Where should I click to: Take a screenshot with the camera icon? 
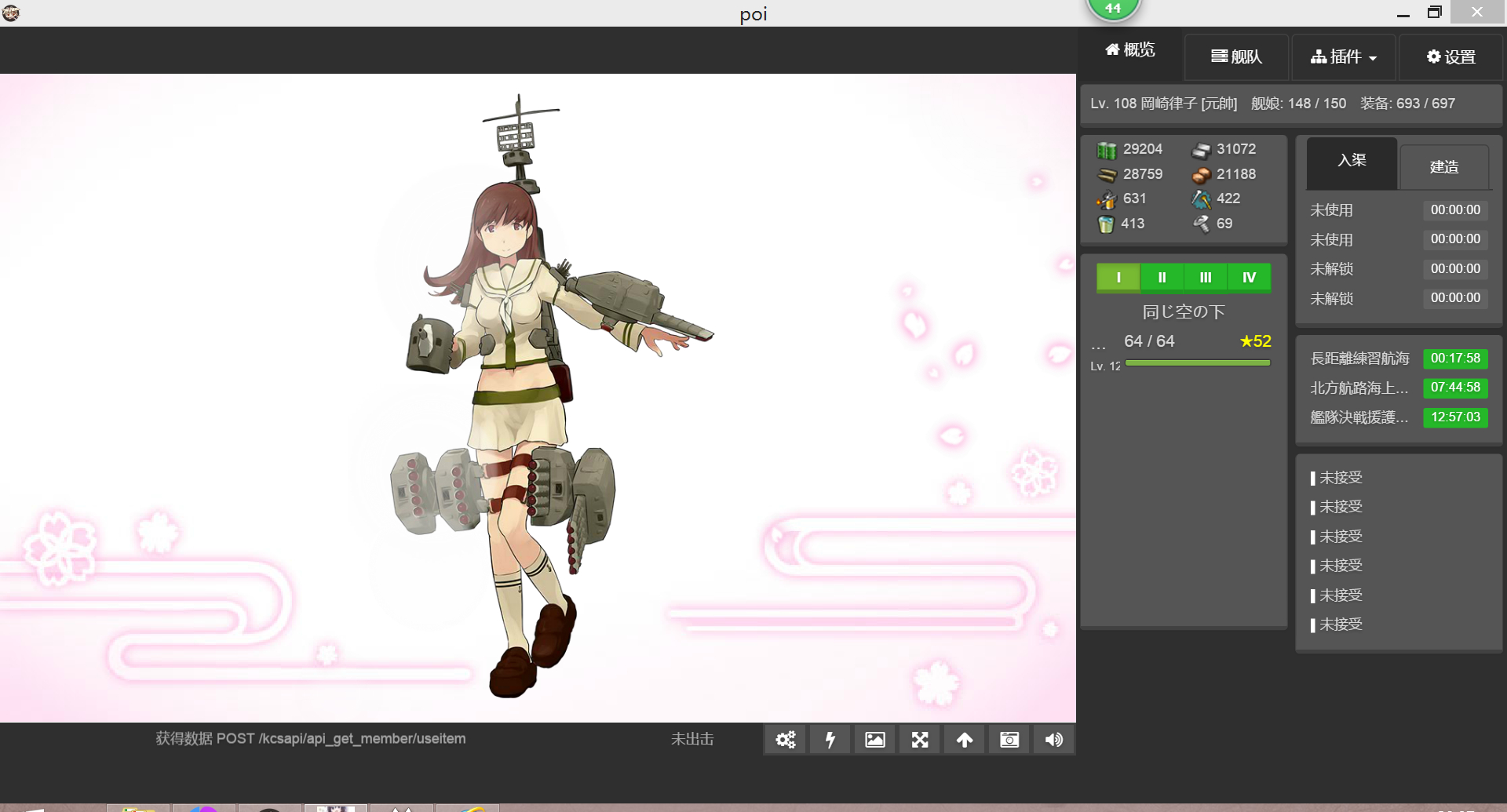(x=1009, y=739)
